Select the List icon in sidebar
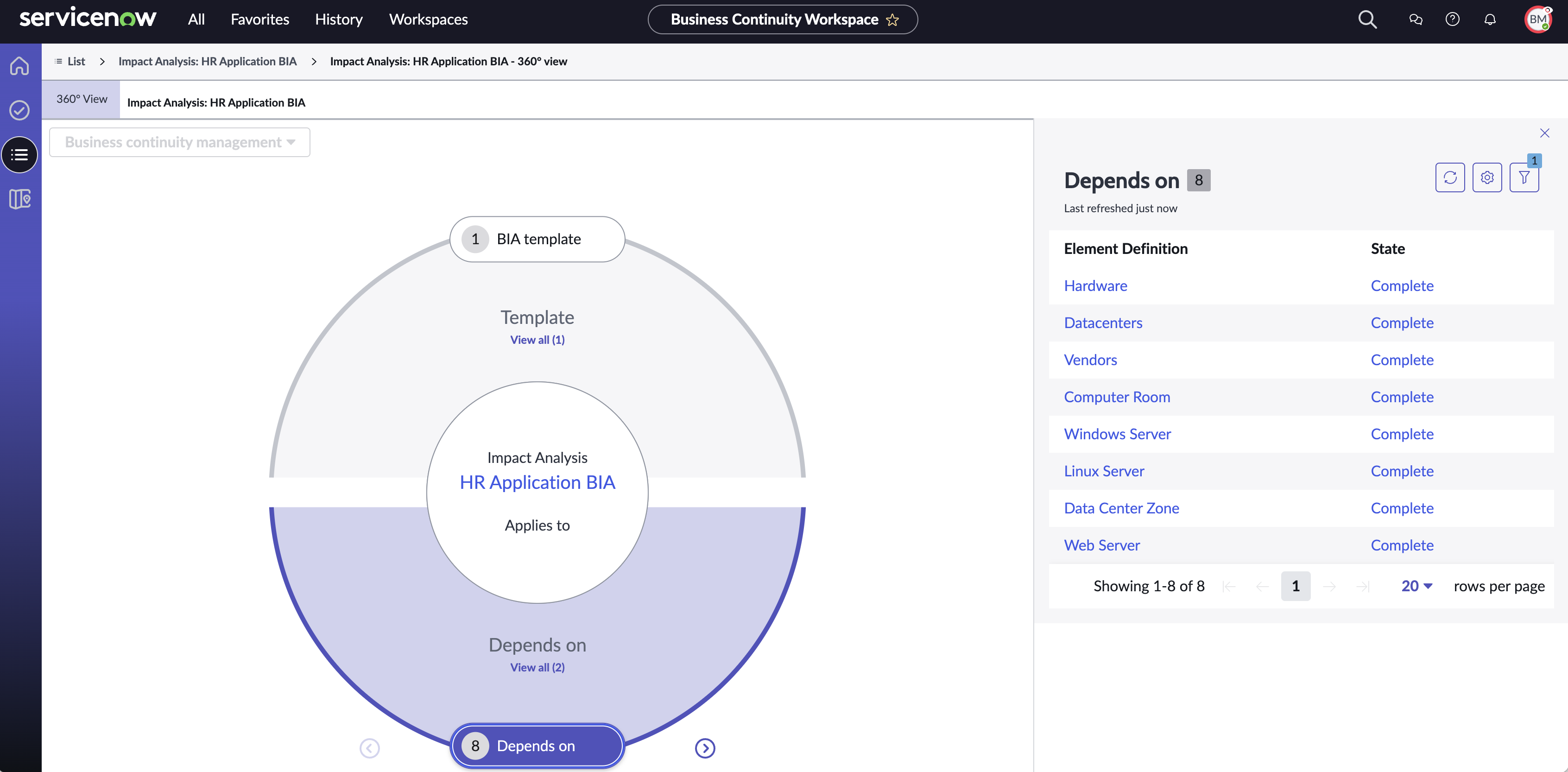 [x=19, y=155]
